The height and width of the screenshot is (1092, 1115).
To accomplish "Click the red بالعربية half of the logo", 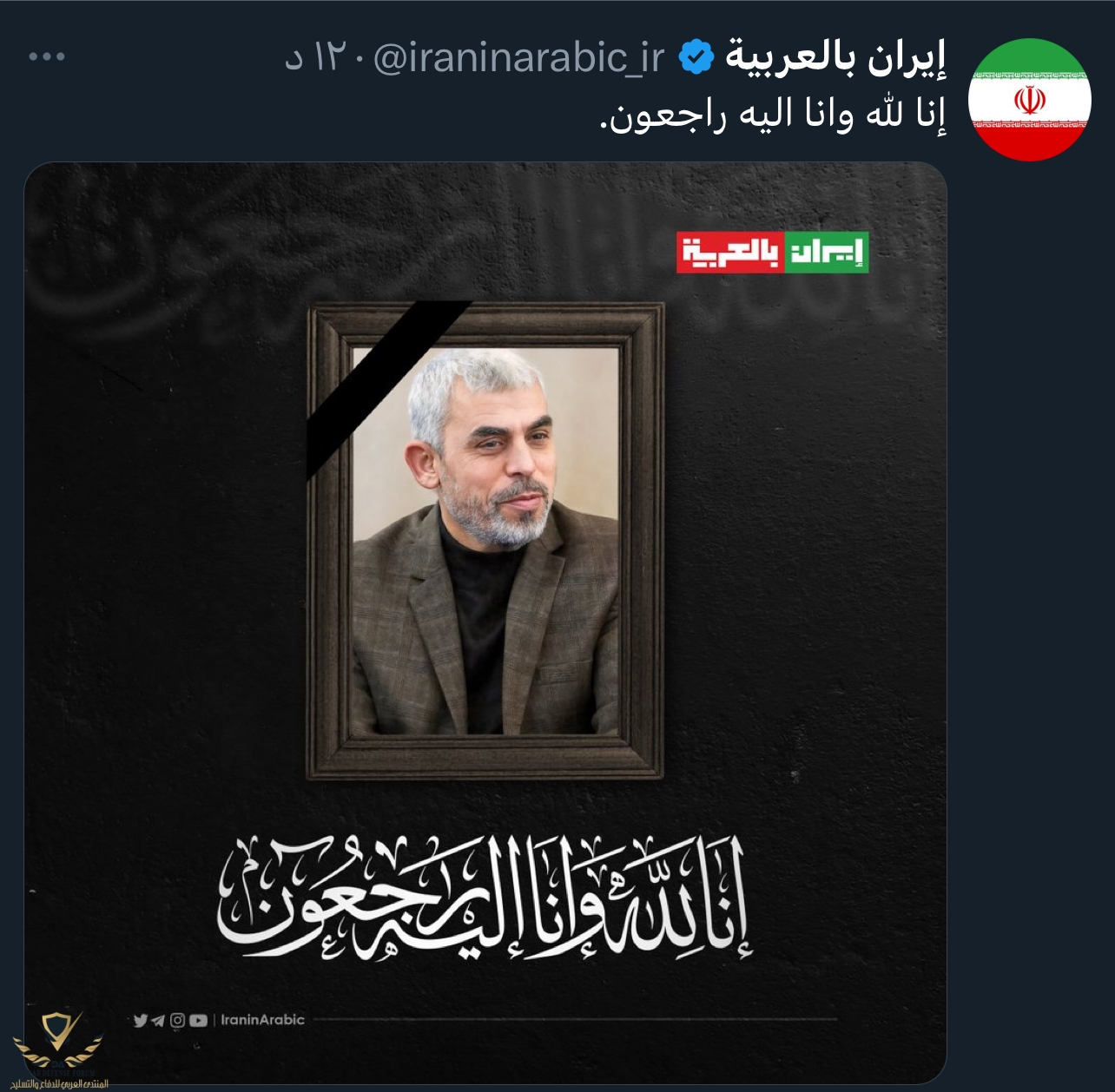I will click(x=730, y=253).
